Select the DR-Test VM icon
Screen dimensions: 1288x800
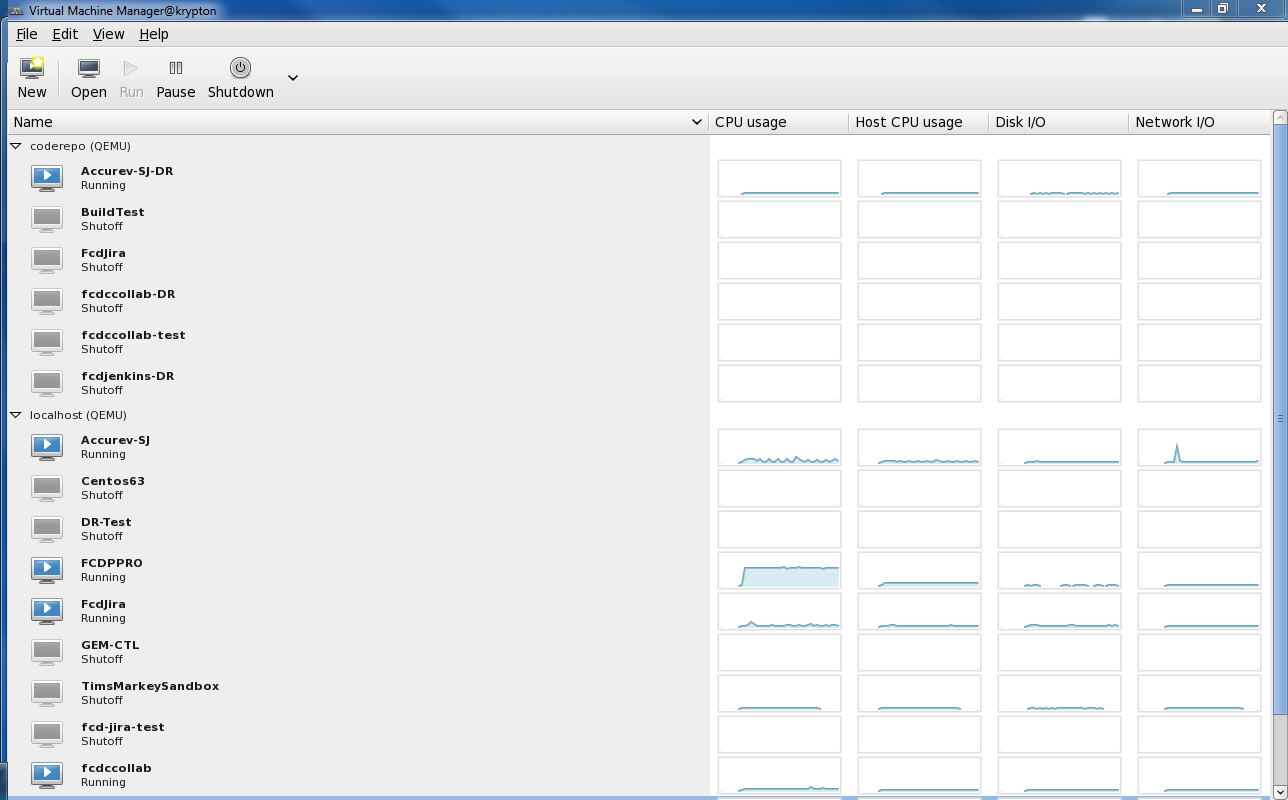47,529
